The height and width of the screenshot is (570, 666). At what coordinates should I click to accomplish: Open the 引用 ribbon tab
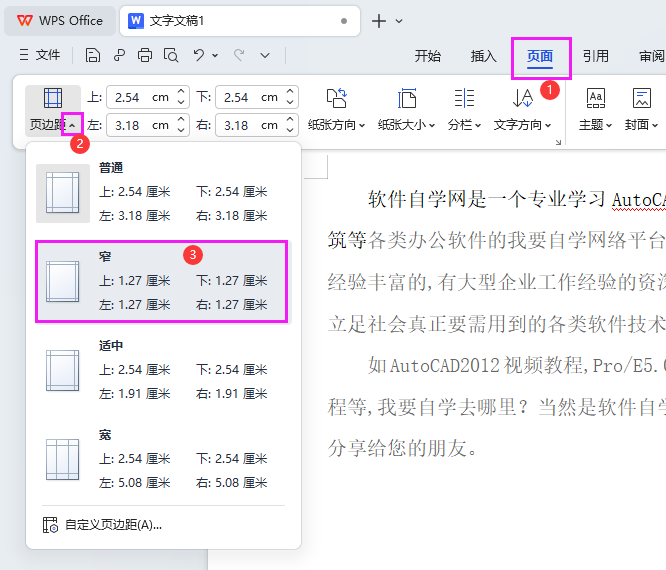click(595, 56)
